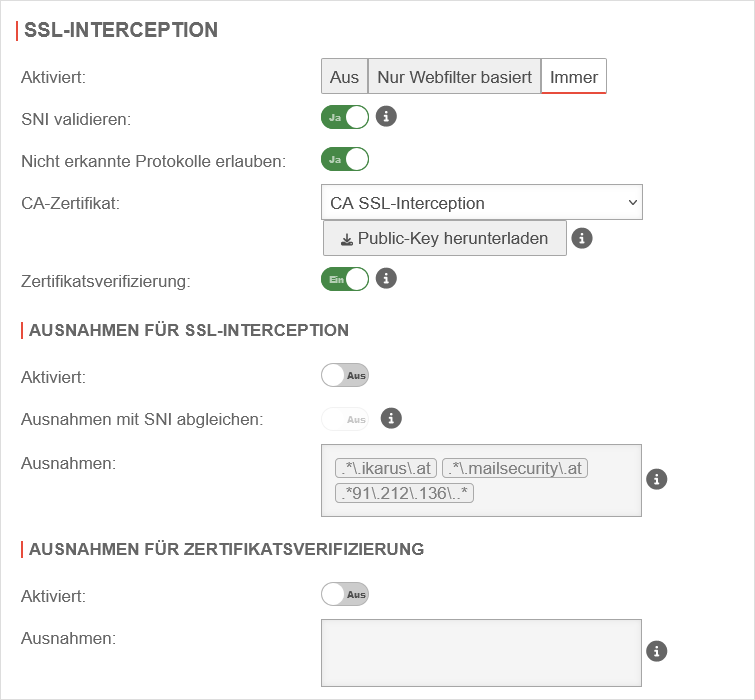Click the .*\.ikarus\.at exception tag
This screenshot has height=700, width=755.
386,468
